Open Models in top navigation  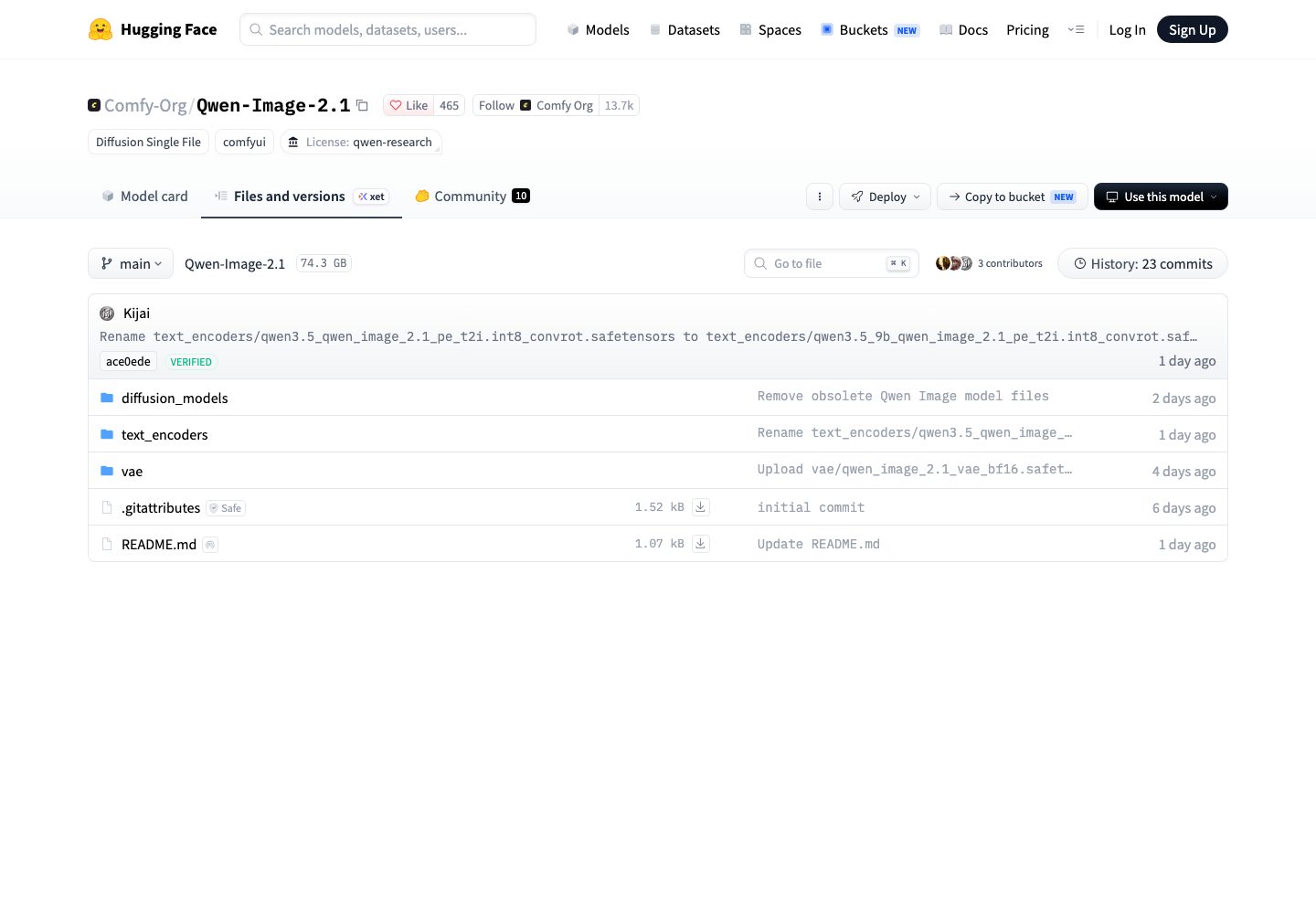pos(598,30)
